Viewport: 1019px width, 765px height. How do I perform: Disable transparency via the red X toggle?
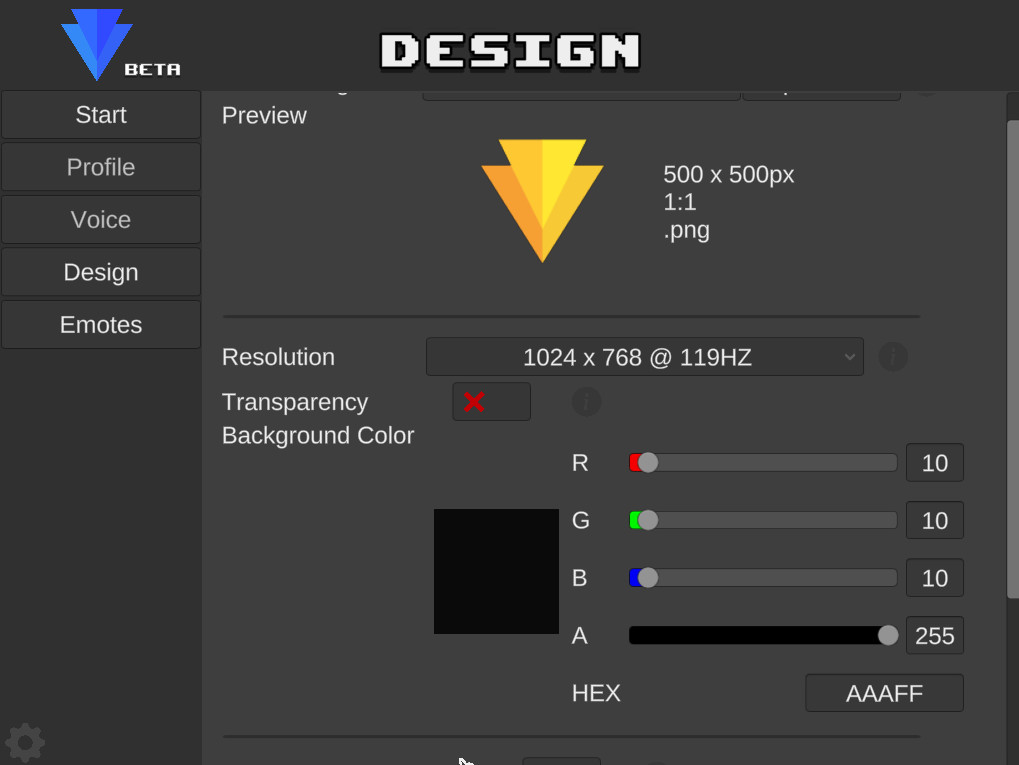(x=490, y=401)
